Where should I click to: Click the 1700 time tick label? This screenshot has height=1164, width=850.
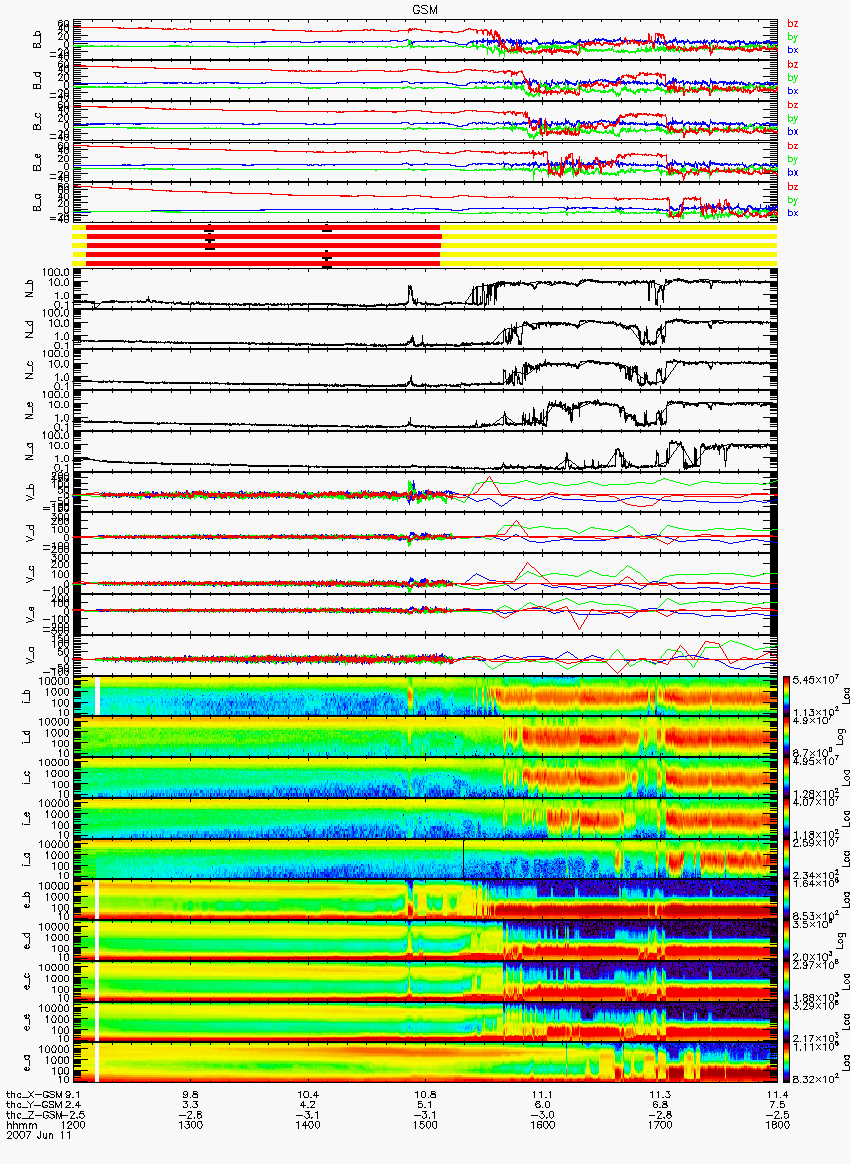(660, 1125)
